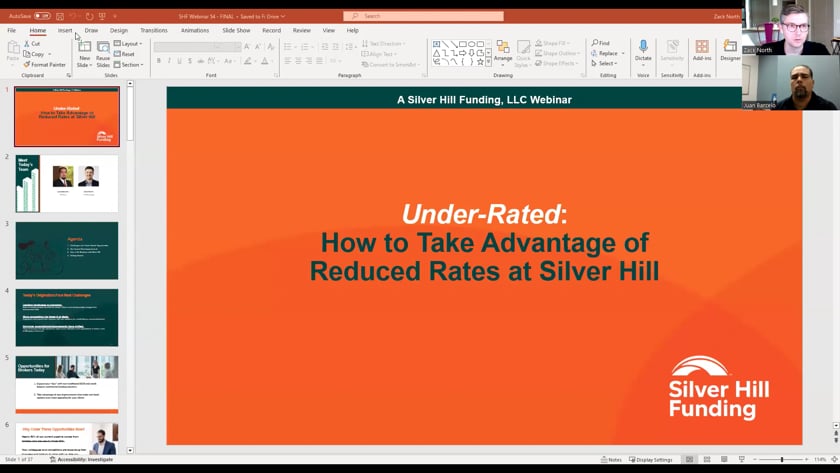Click fit slide to window icon

[834, 460]
